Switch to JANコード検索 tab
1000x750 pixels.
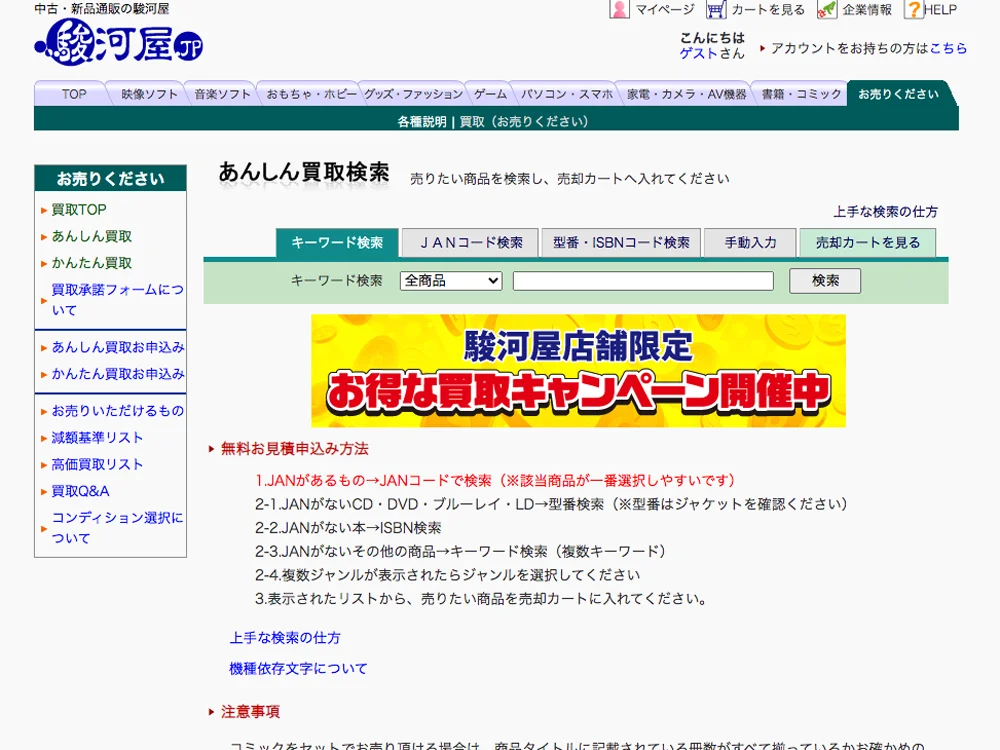coord(471,243)
